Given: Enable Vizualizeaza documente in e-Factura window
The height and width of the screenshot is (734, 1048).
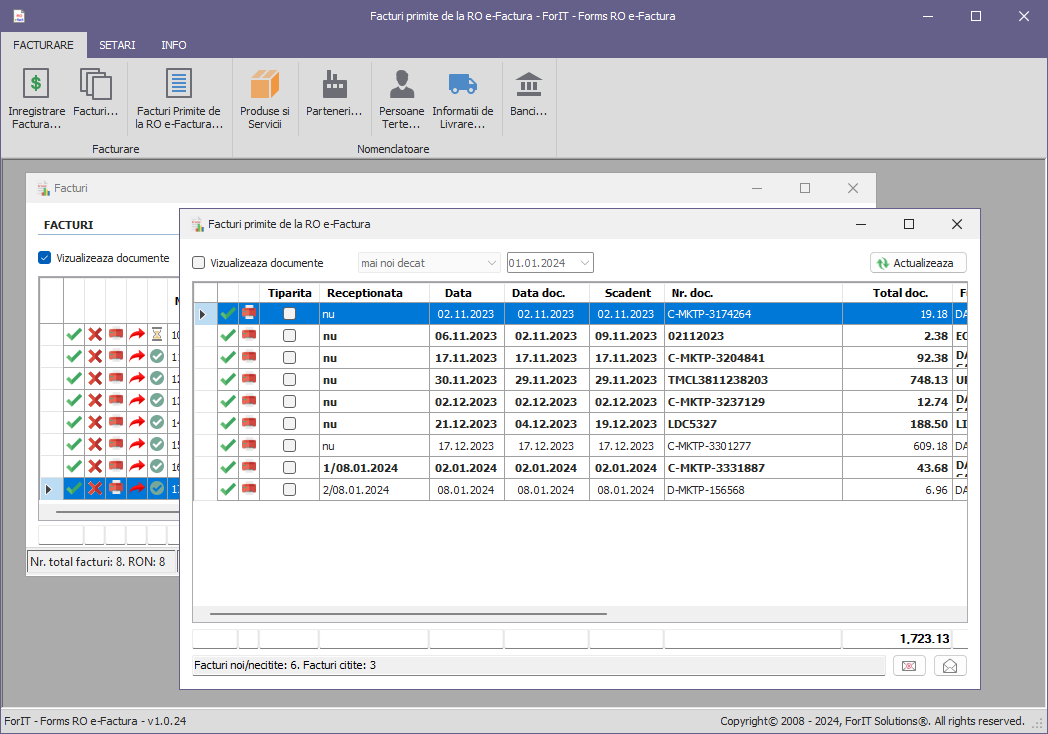Looking at the screenshot, I should point(199,263).
